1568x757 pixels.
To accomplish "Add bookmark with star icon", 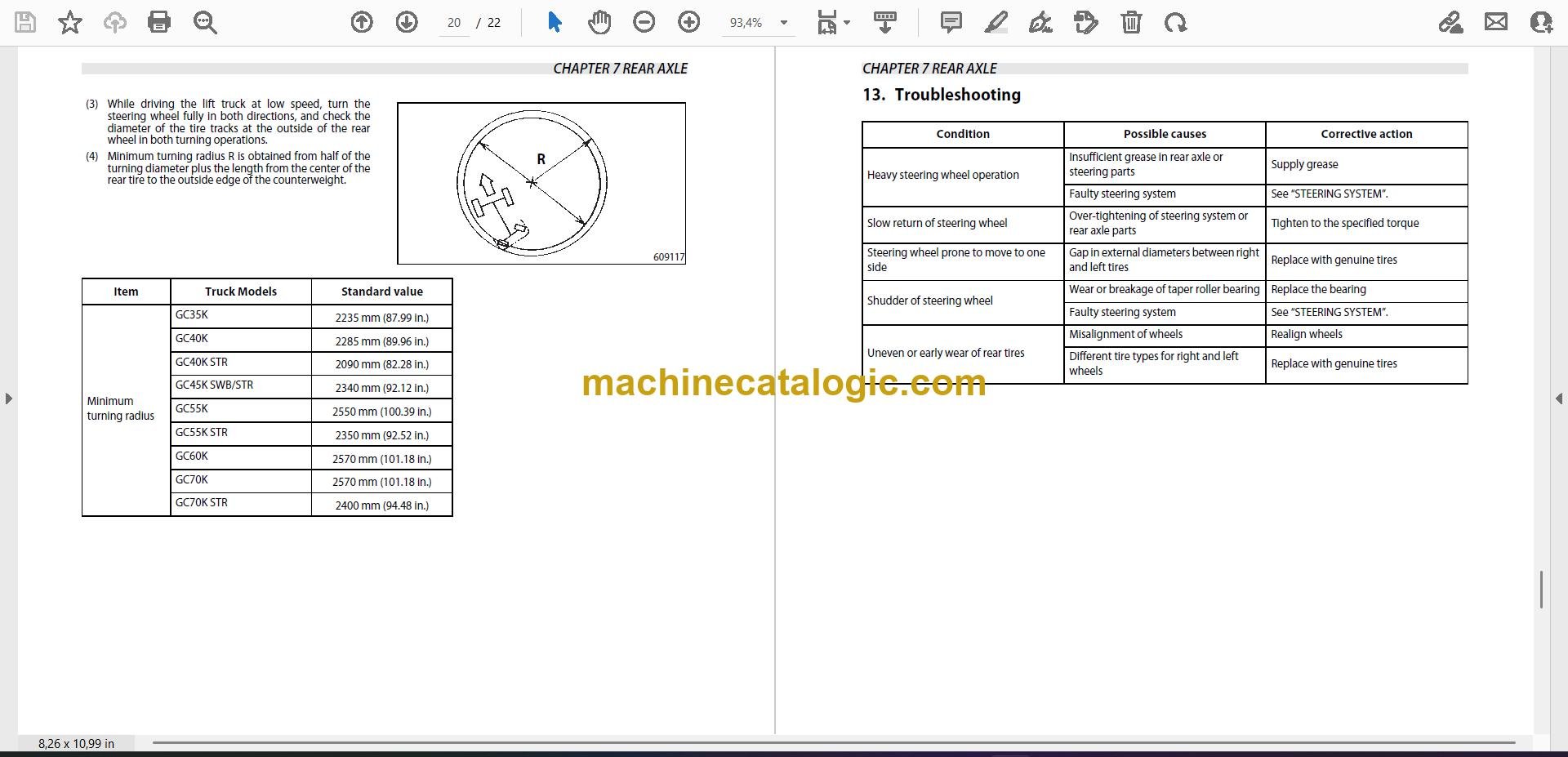I will [x=70, y=22].
